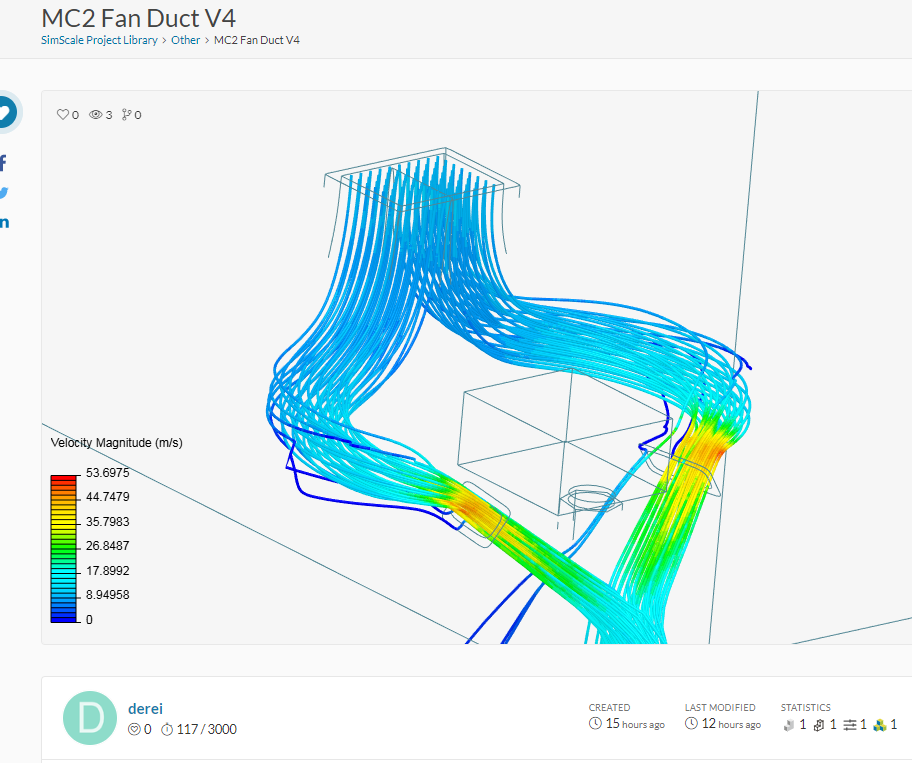Select the geometry count icon under Statistics
The height and width of the screenshot is (763, 912).
pos(788,724)
